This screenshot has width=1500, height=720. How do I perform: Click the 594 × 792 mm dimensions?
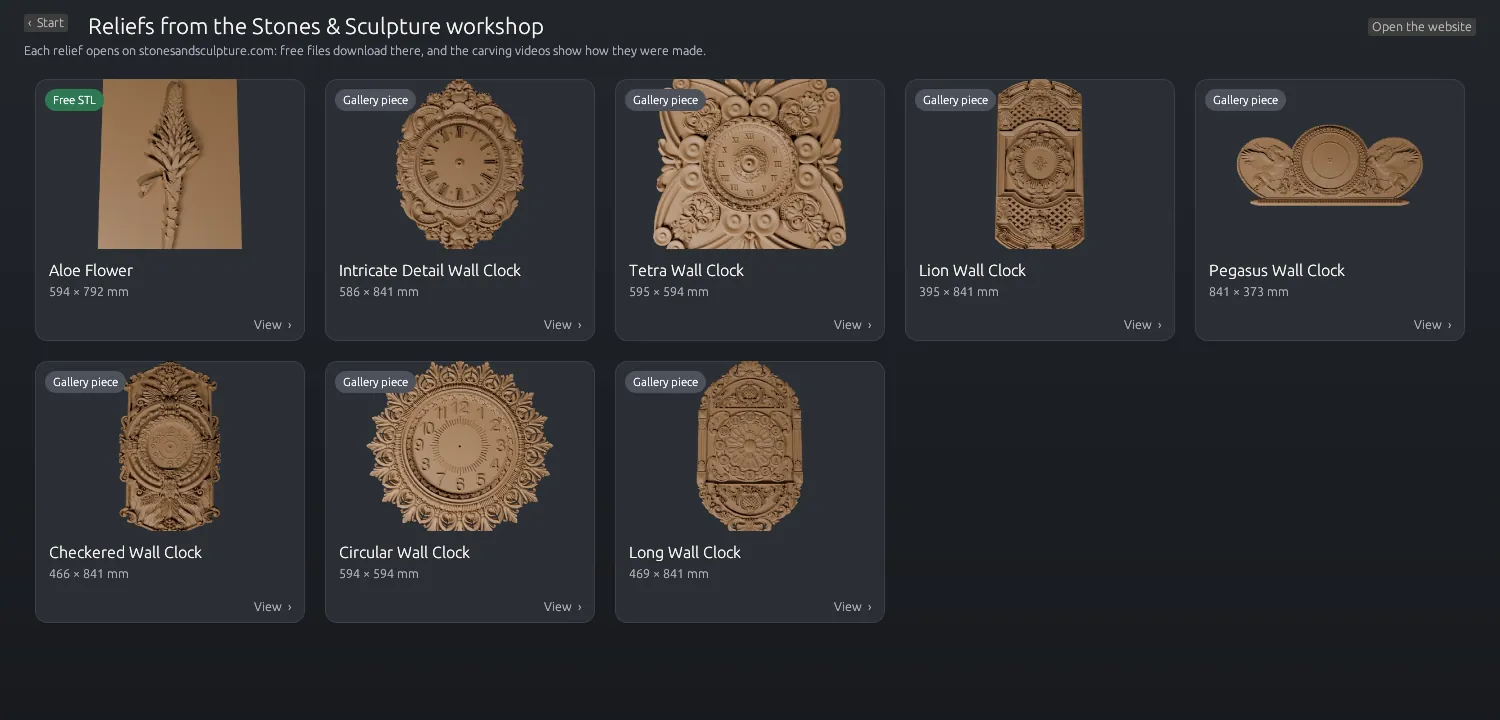tap(89, 292)
